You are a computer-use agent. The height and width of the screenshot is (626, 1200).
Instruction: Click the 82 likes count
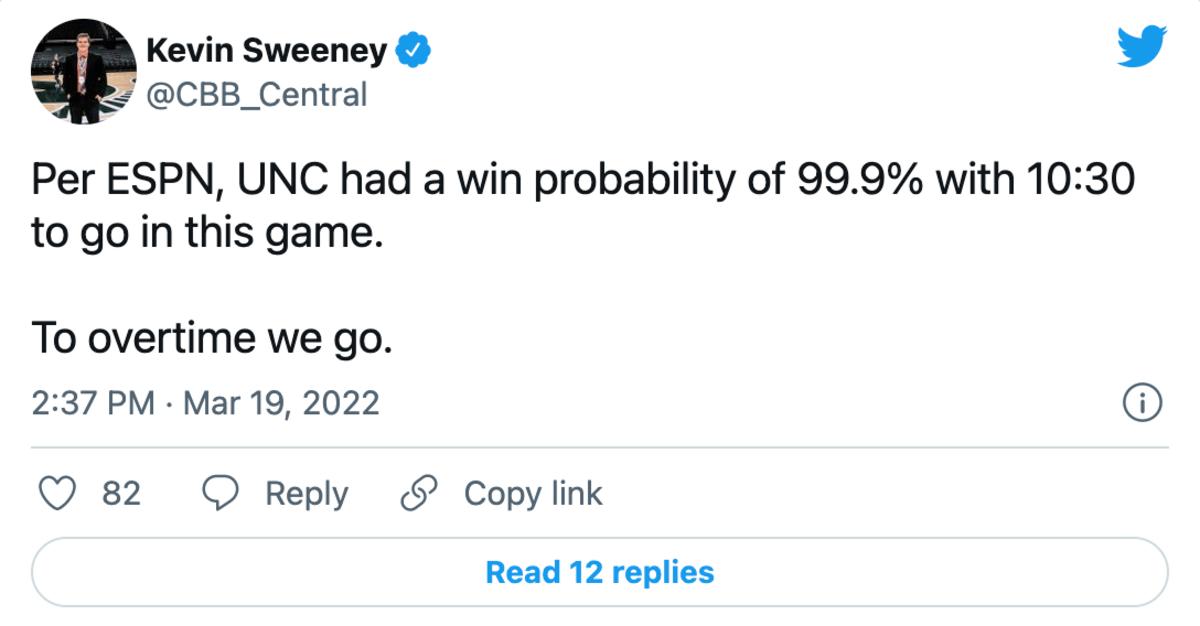pyautogui.click(x=122, y=493)
